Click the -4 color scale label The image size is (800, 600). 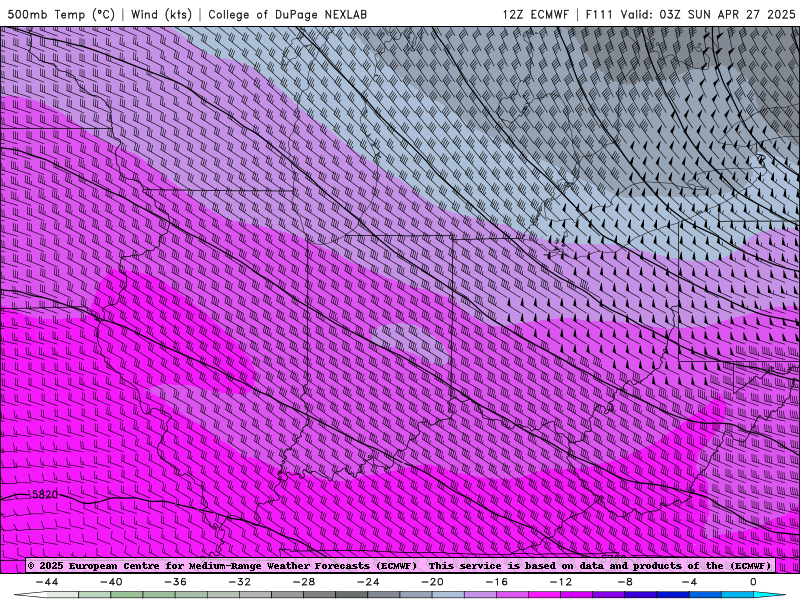(689, 582)
